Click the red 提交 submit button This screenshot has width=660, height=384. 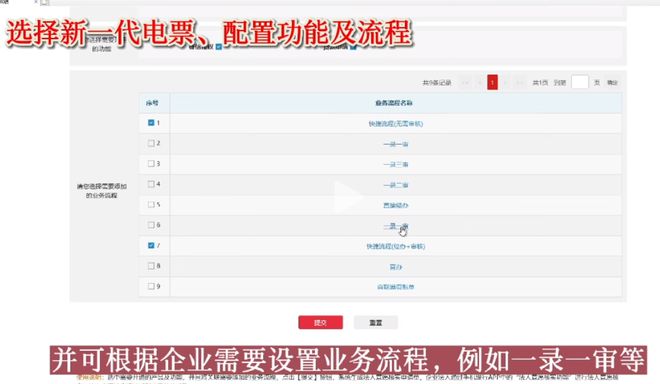320,323
